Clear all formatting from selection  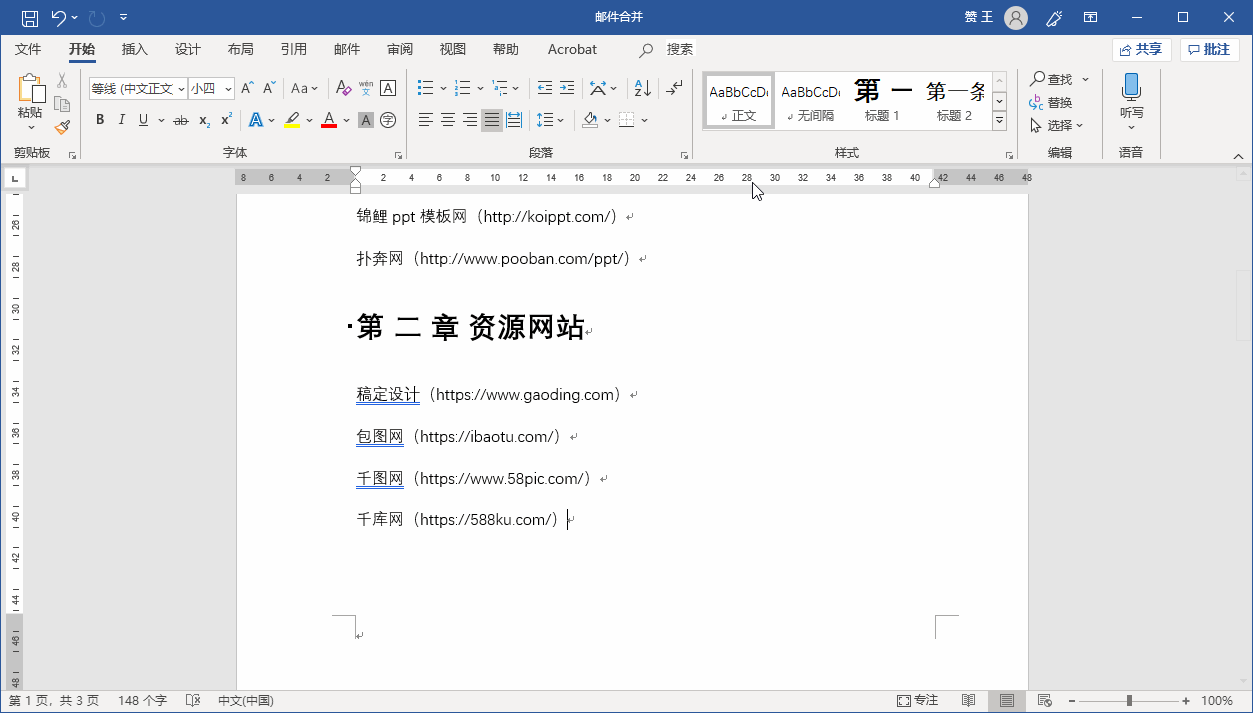(x=343, y=88)
